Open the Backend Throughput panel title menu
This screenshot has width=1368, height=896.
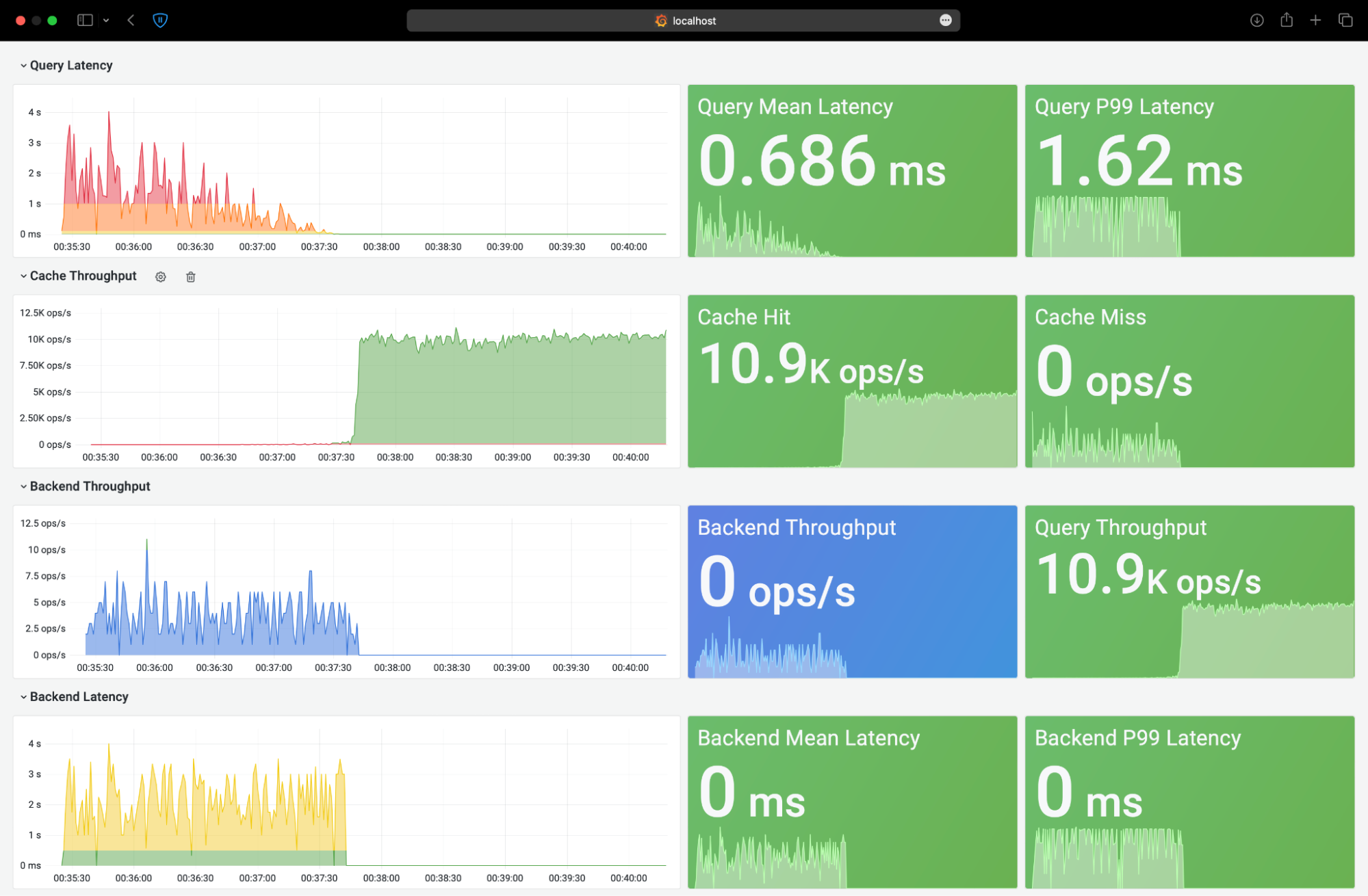pos(797,527)
